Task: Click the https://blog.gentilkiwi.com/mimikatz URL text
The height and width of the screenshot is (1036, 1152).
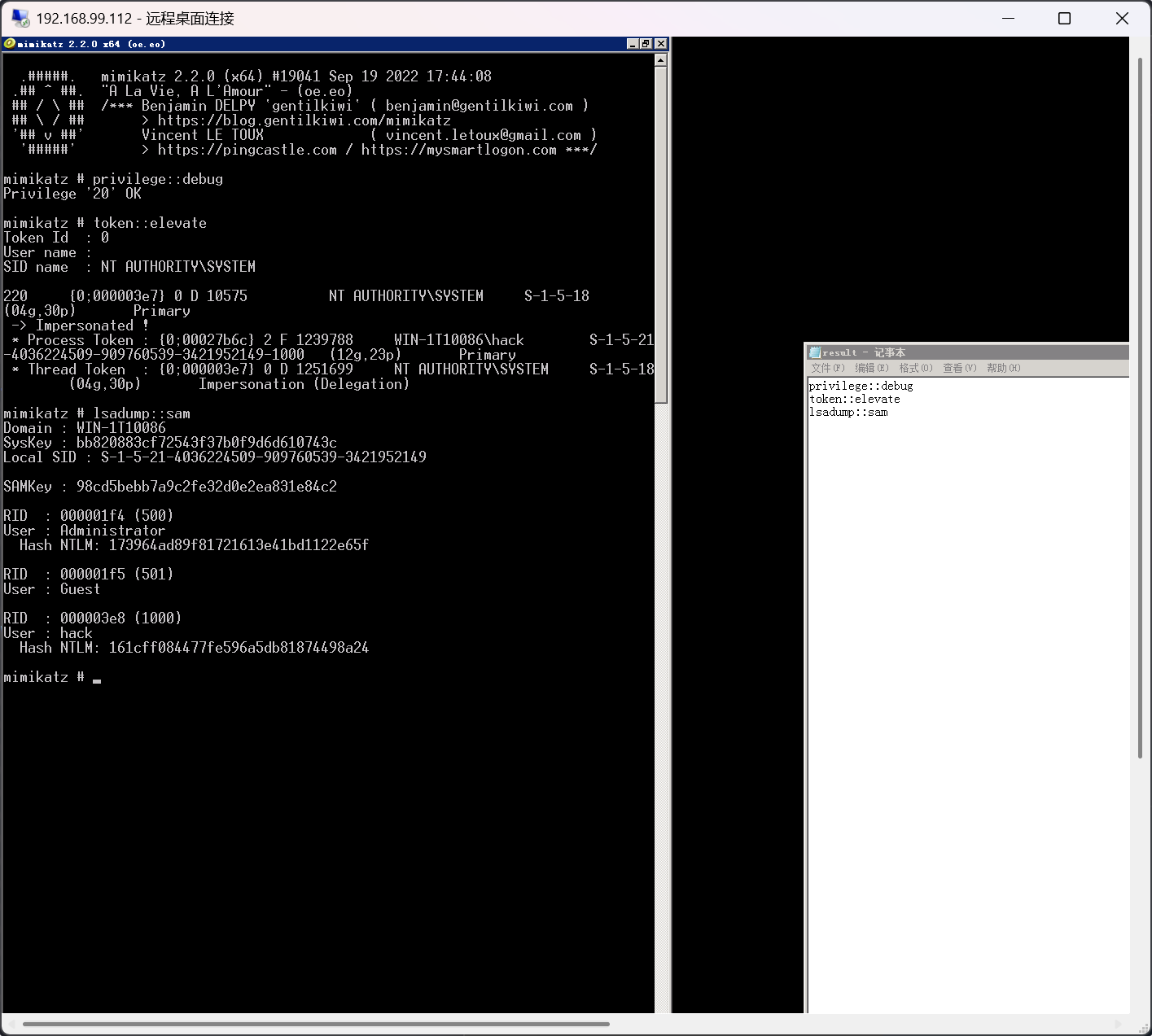Action: coord(304,120)
